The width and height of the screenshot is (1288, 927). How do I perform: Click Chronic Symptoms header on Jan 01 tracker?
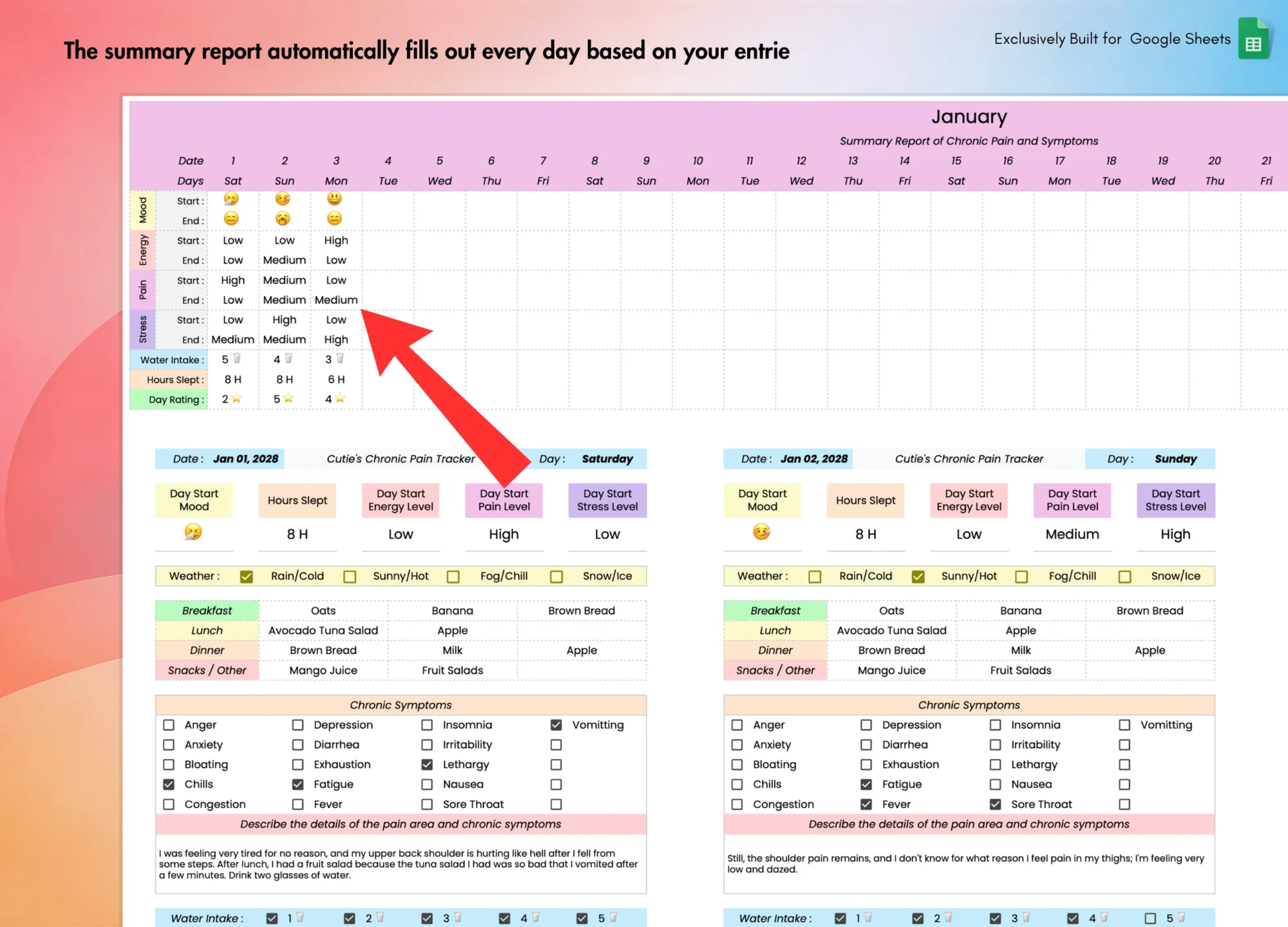pyautogui.click(x=401, y=705)
